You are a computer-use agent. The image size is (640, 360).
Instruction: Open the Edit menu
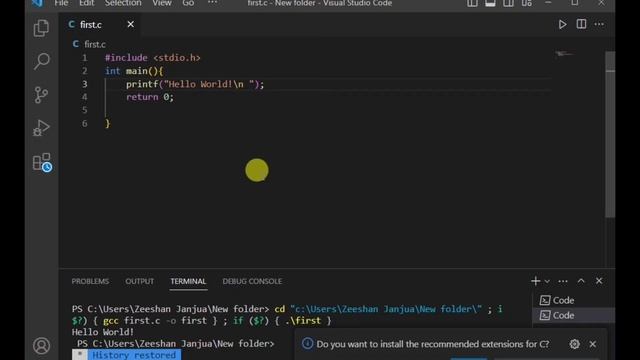click(87, 3)
